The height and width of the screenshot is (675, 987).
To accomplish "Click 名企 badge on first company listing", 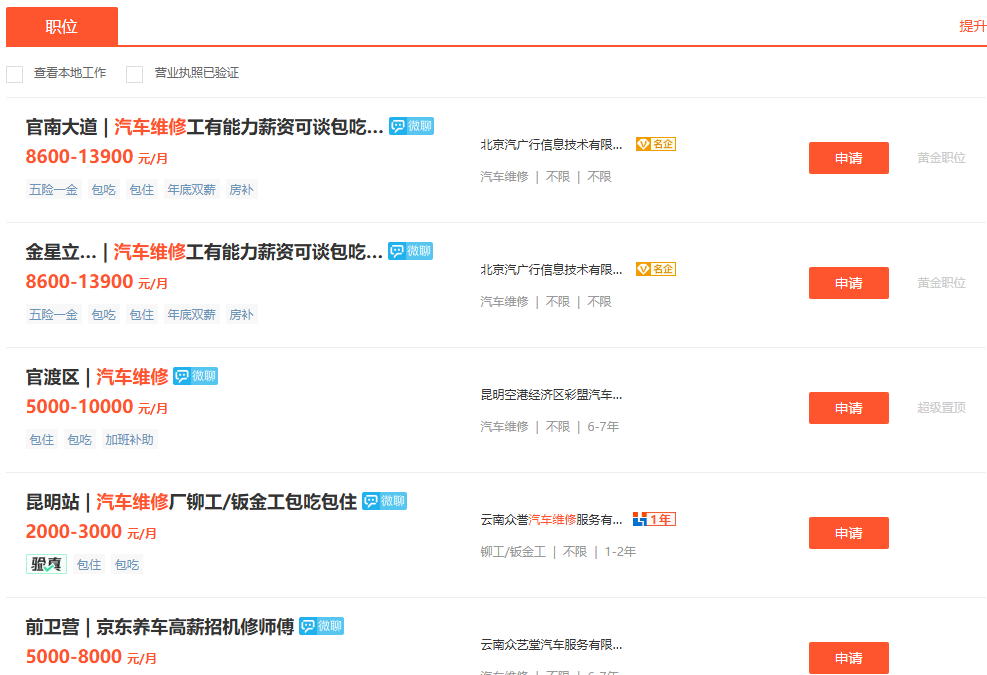I will (656, 144).
